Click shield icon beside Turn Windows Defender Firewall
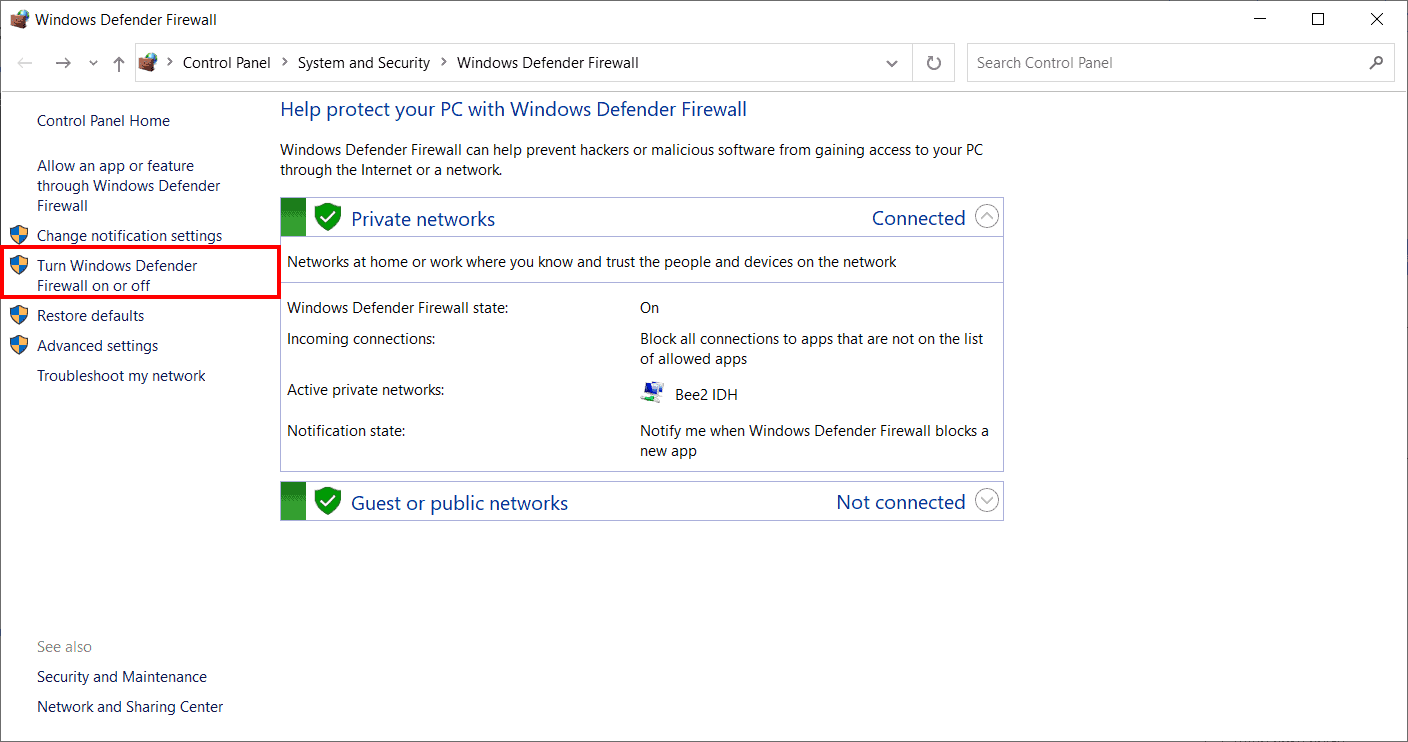 pos(19,265)
